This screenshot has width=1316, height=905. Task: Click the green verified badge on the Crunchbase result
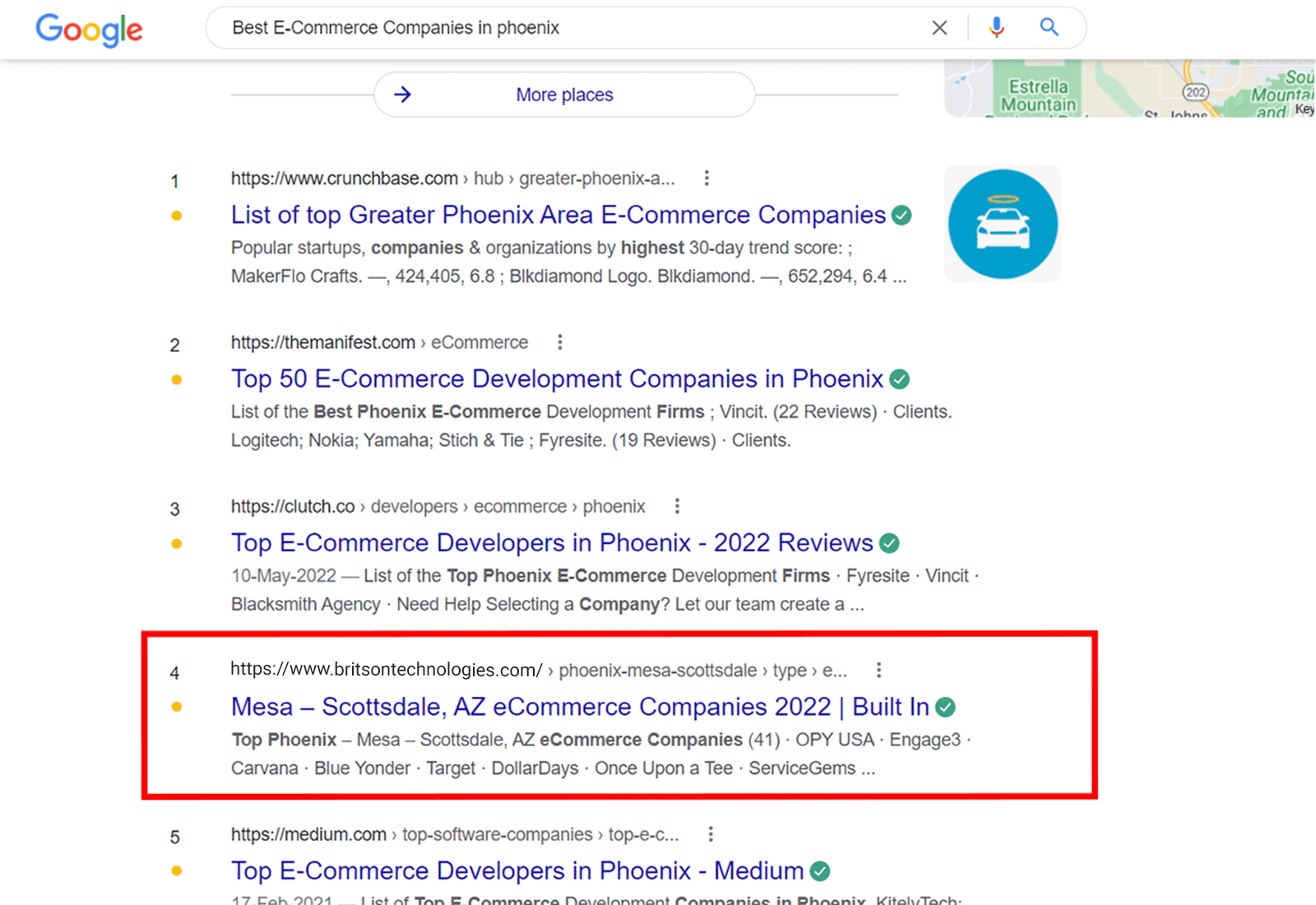[x=901, y=215]
